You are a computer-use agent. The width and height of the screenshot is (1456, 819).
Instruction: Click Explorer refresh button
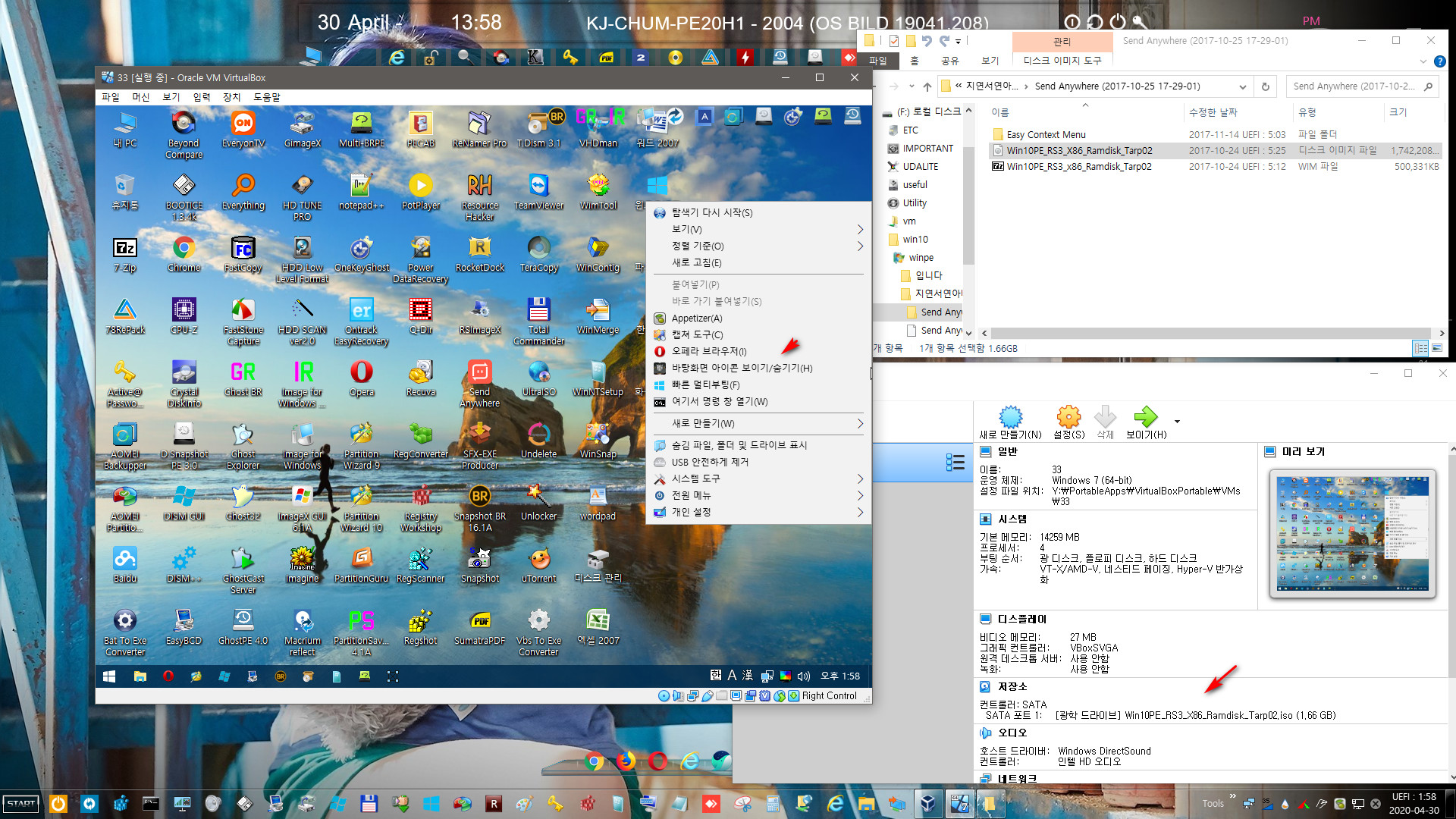[x=1265, y=86]
